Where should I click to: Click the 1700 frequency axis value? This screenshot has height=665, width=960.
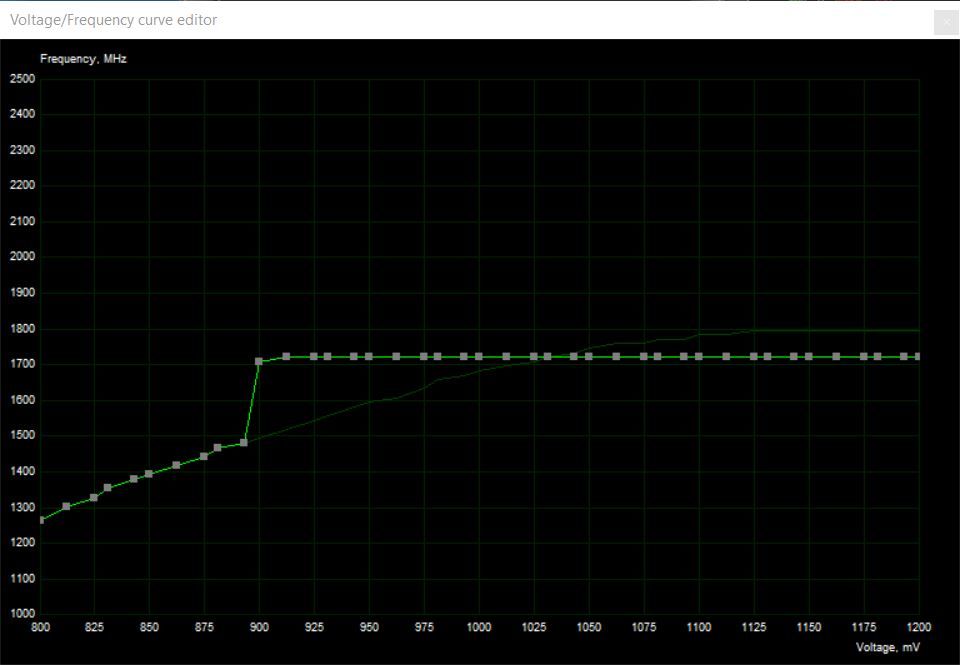tap(23, 364)
